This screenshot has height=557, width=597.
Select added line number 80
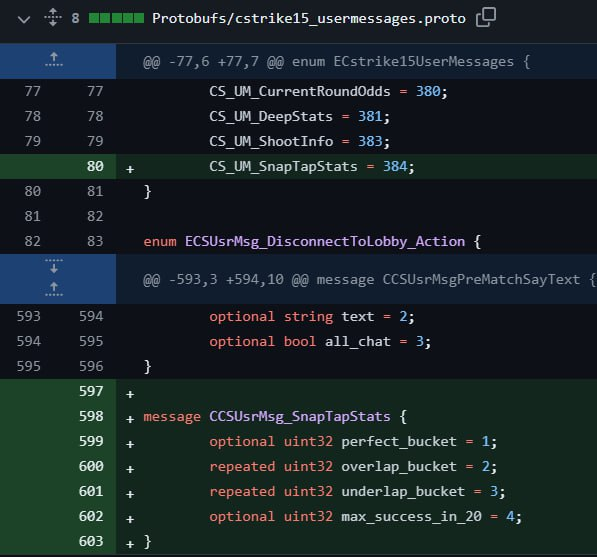point(95,166)
